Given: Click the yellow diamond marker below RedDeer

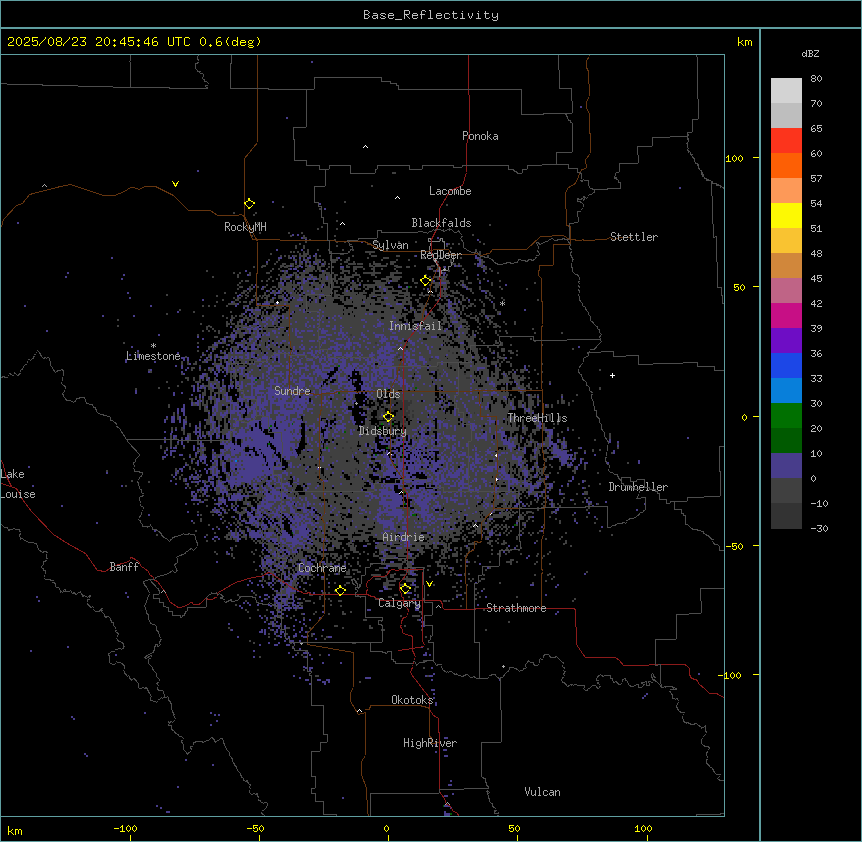Looking at the screenshot, I should [x=426, y=281].
